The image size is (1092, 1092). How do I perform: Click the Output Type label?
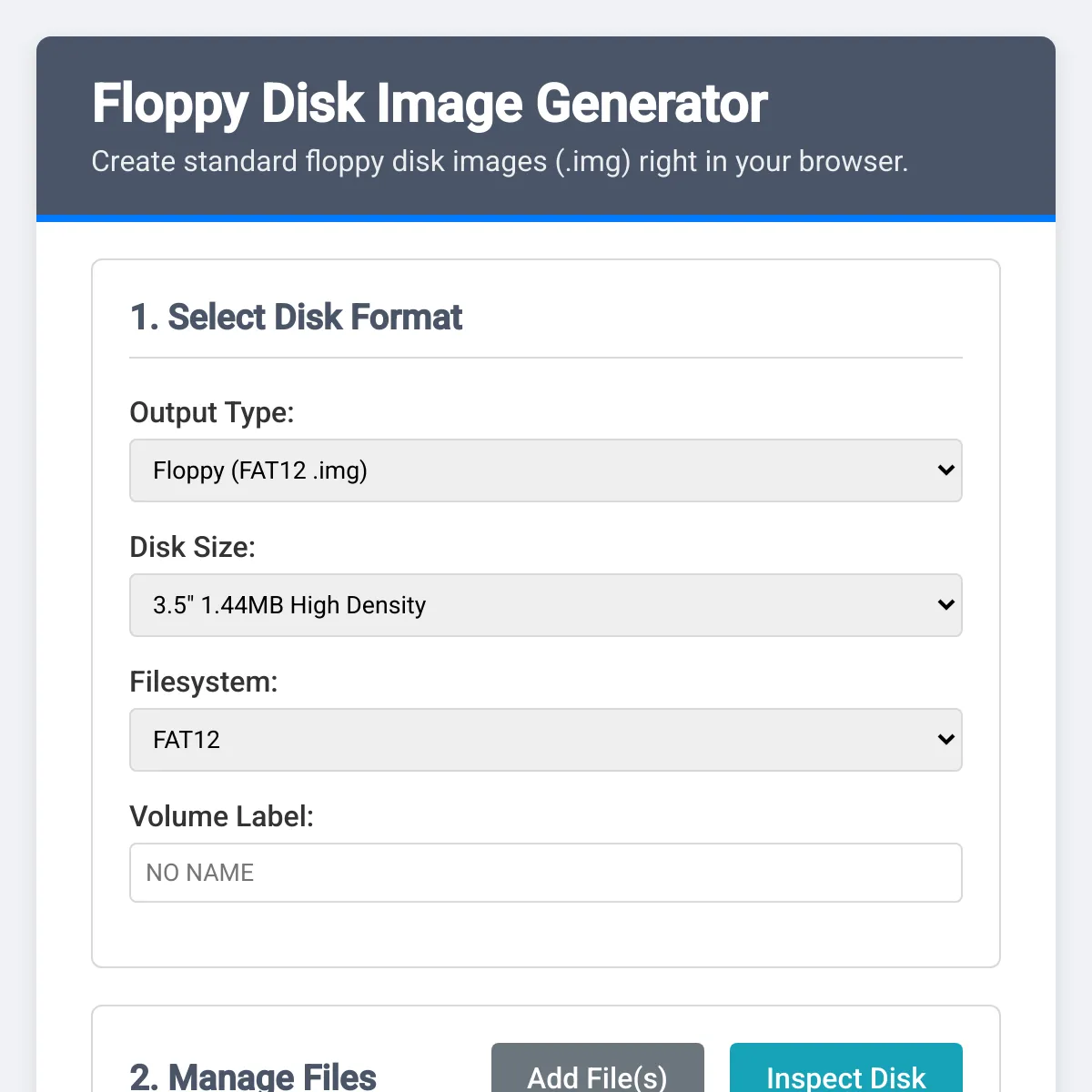click(211, 412)
